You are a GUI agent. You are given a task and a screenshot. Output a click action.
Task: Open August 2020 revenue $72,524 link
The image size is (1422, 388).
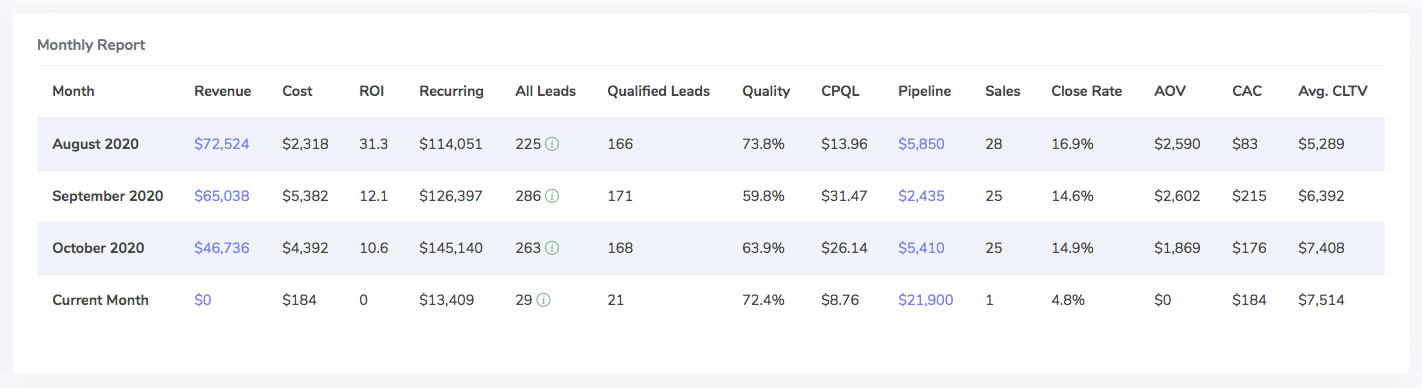click(222, 144)
